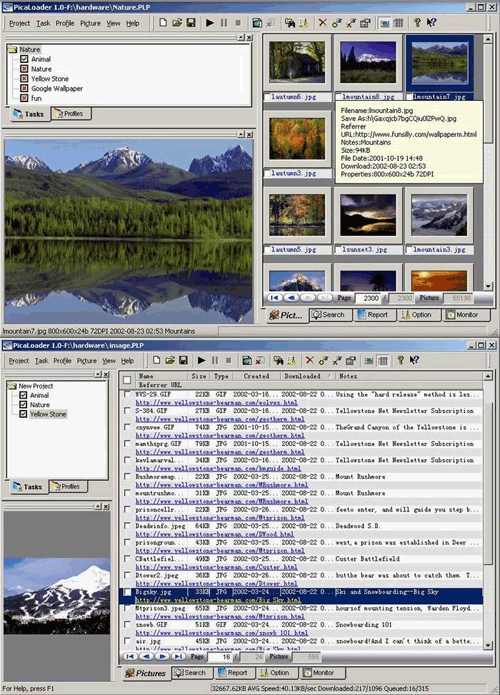Toggle the Yellow Stone task checkbox in Nature tree

24,78
